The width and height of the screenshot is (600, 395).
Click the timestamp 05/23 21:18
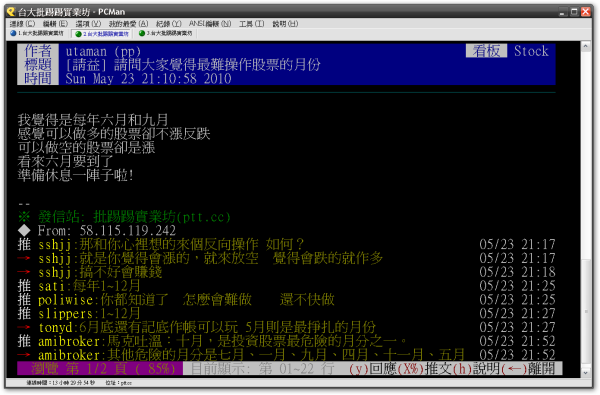point(517,272)
